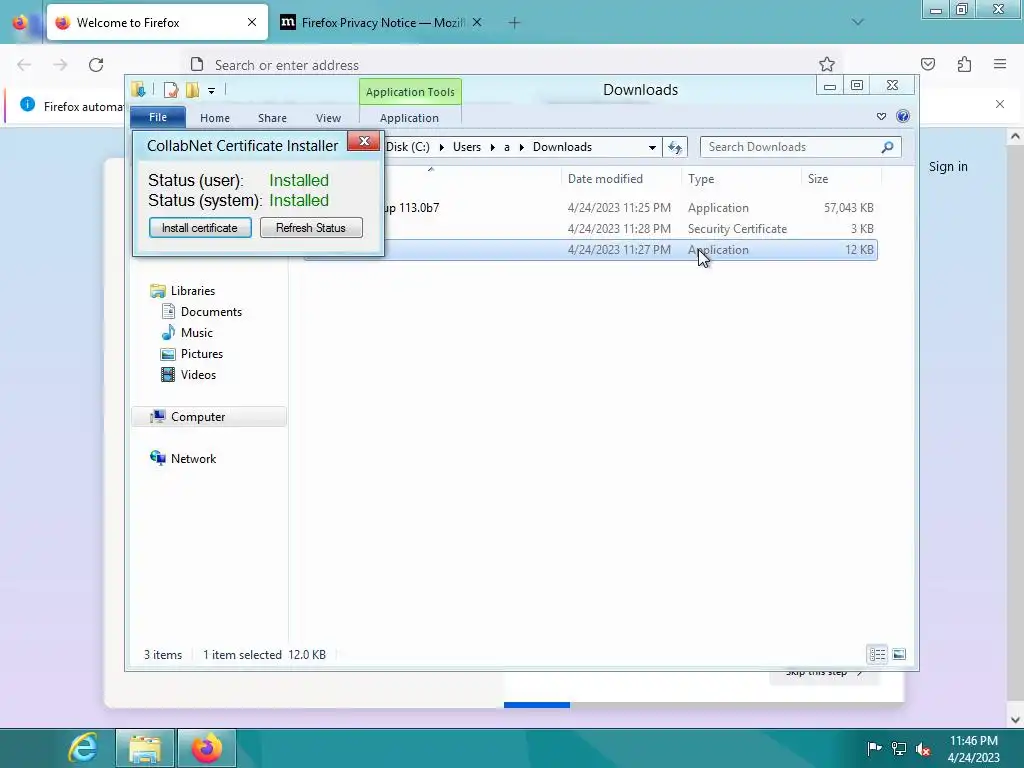Image resolution: width=1024 pixels, height=768 pixels.
Task: Click the New folder quick access icon
Action: (x=192, y=90)
